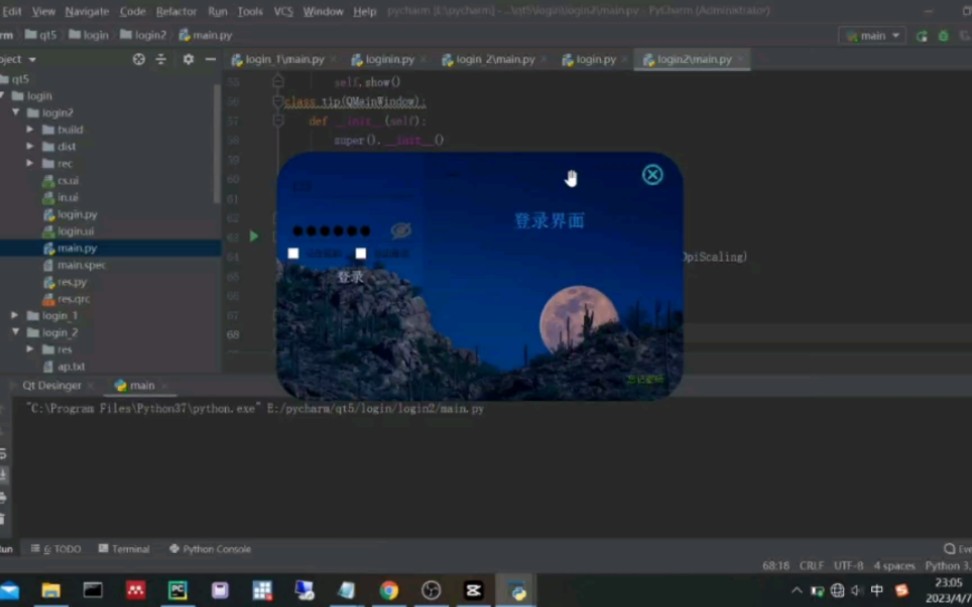Select res.qrc in project tree
Viewport: 972px width, 607px height.
click(73, 299)
